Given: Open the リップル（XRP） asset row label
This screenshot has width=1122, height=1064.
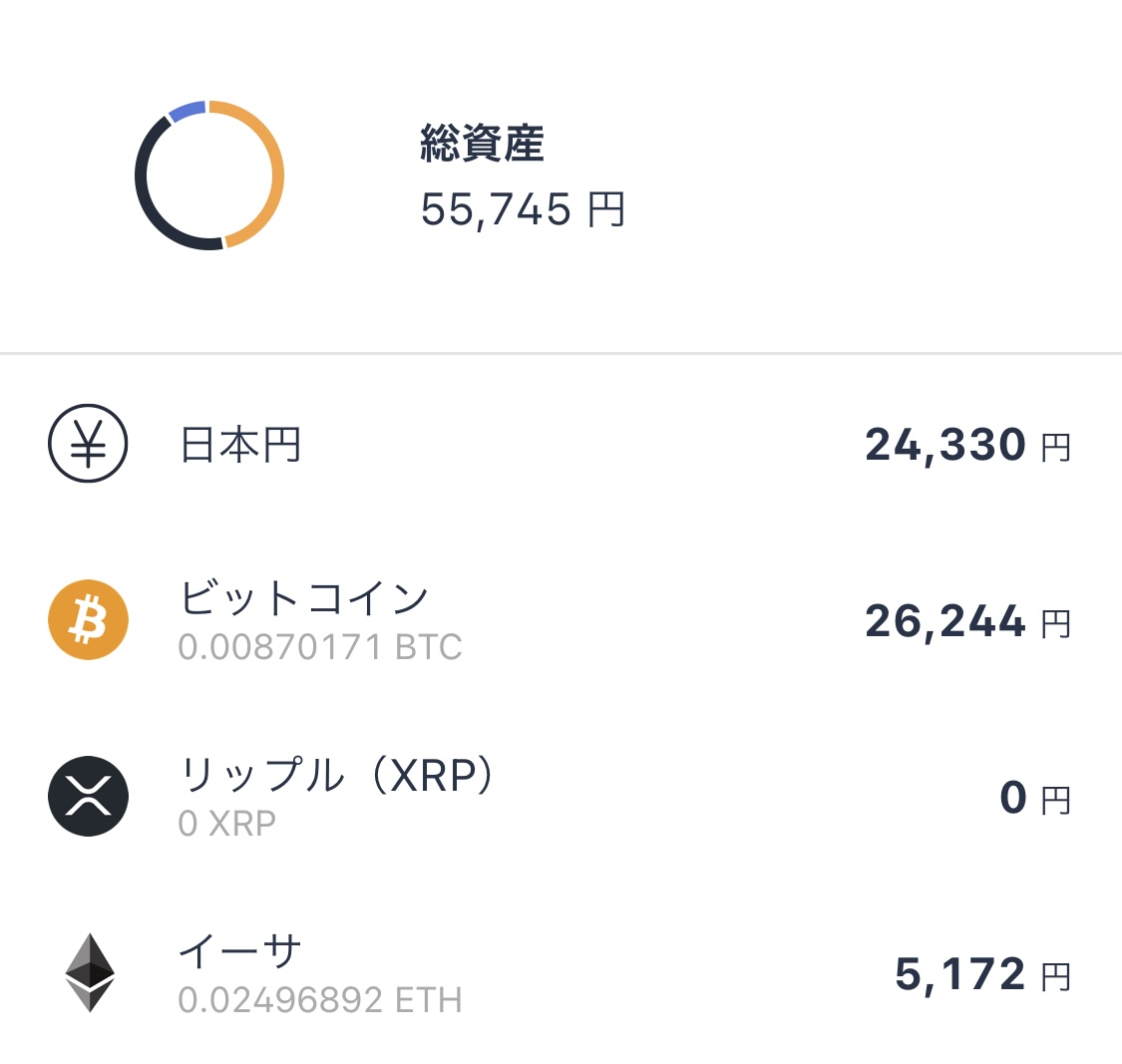Looking at the screenshot, I should 336,775.
